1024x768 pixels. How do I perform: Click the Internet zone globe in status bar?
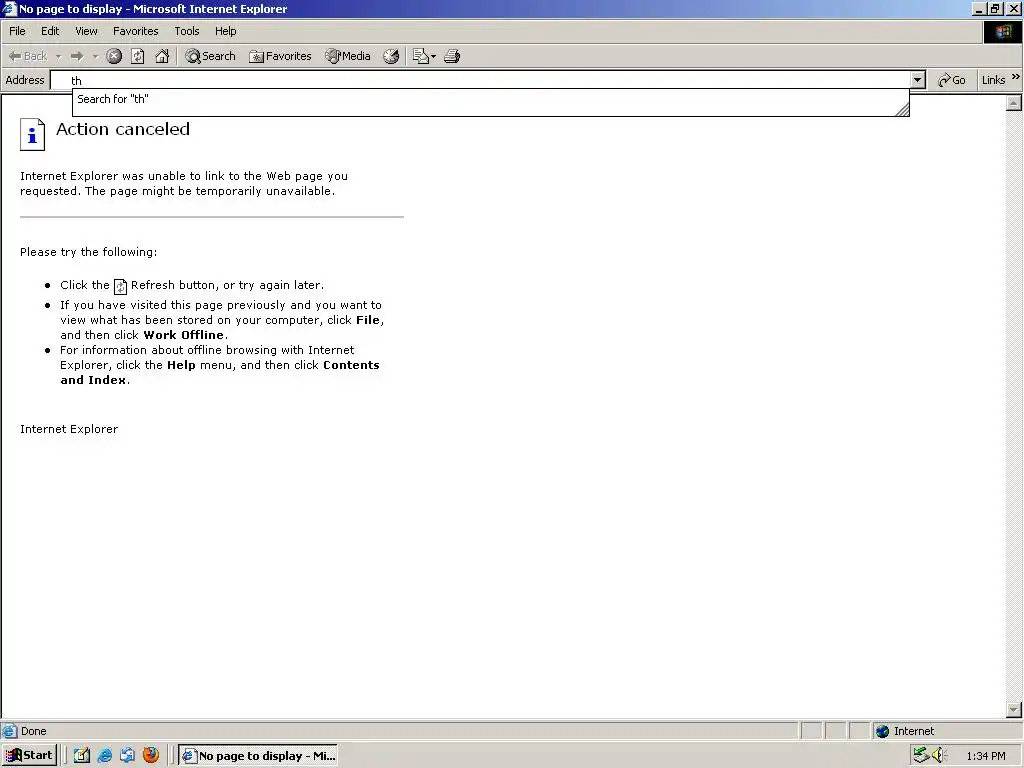tap(882, 731)
